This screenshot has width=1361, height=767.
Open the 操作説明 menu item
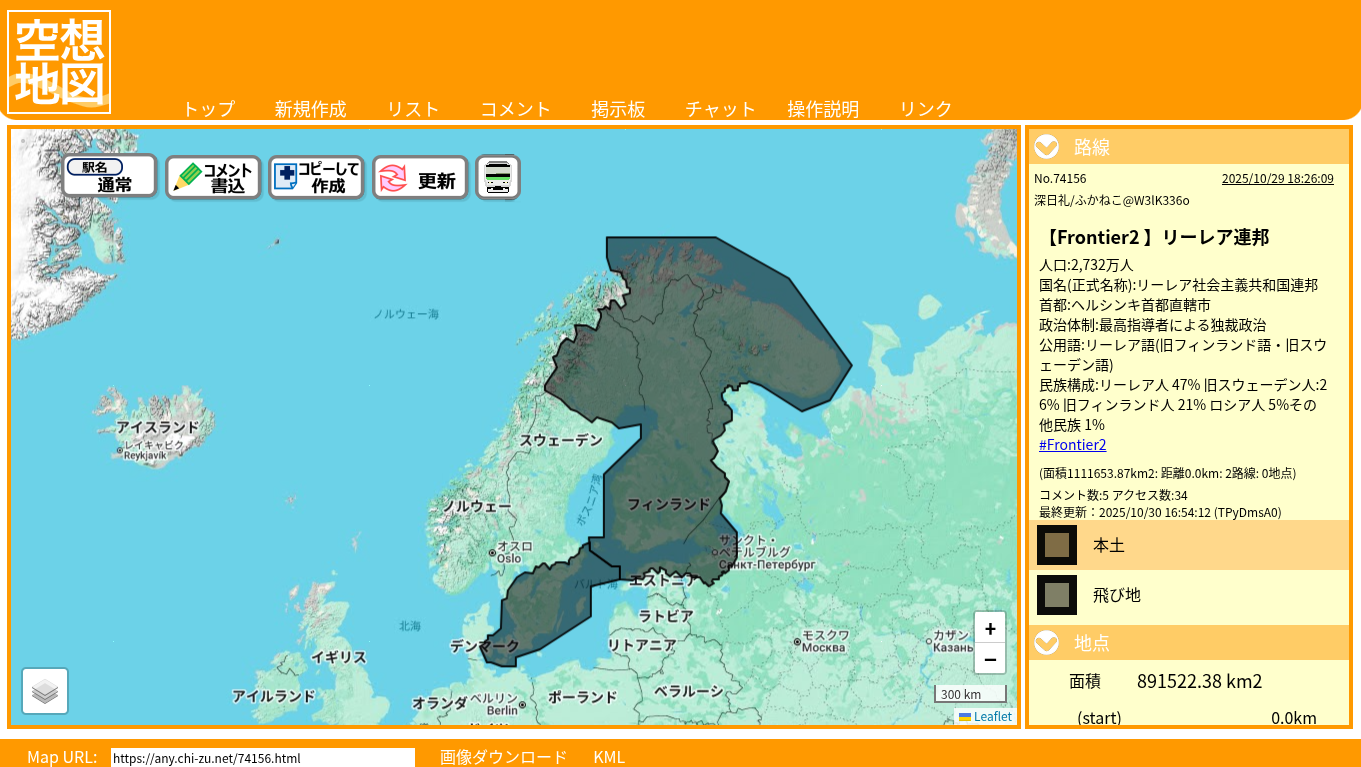coord(823,109)
